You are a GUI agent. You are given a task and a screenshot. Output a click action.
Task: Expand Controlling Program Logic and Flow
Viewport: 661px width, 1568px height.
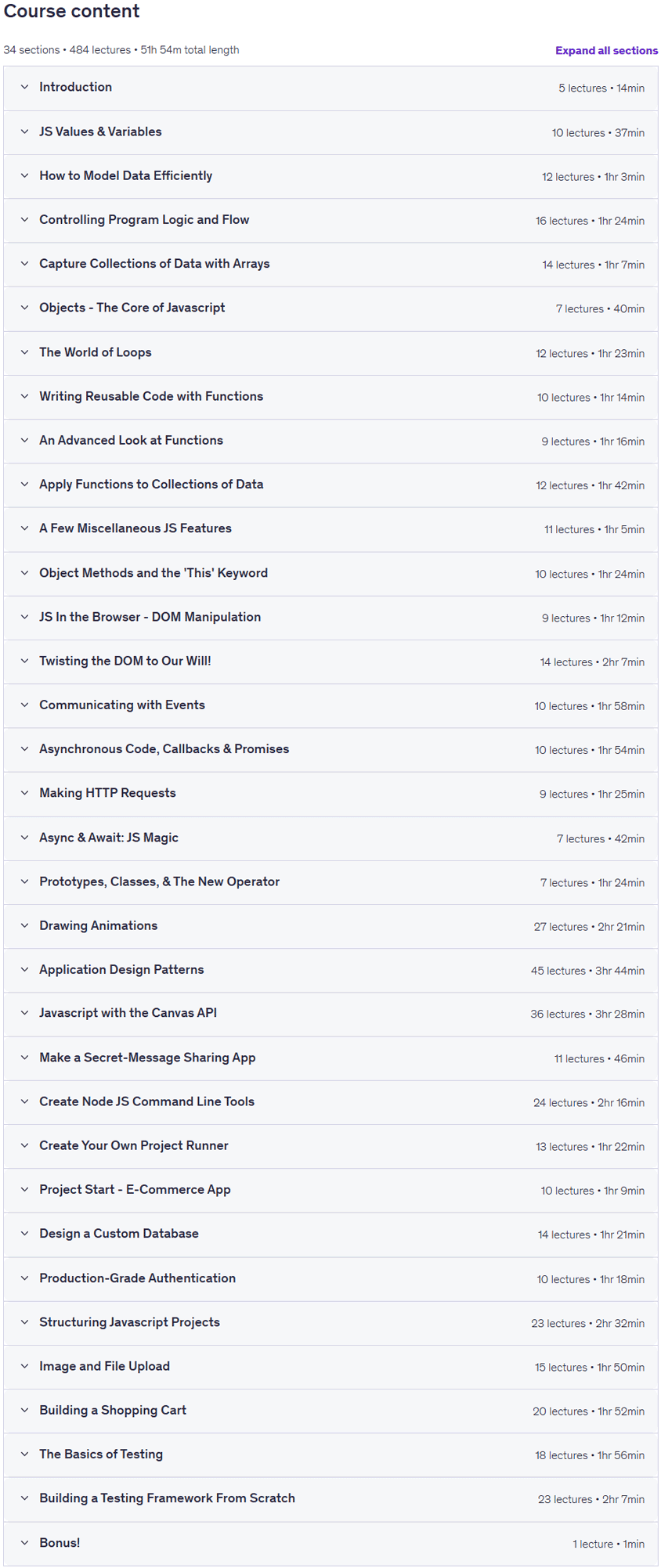click(330, 220)
